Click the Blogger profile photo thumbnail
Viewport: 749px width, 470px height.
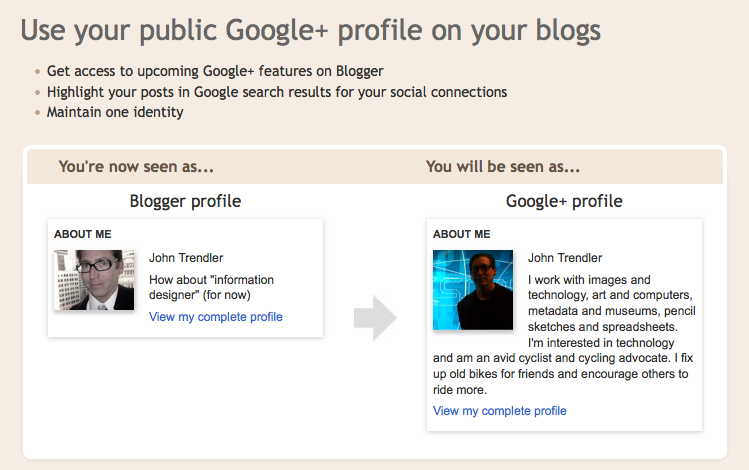point(95,280)
